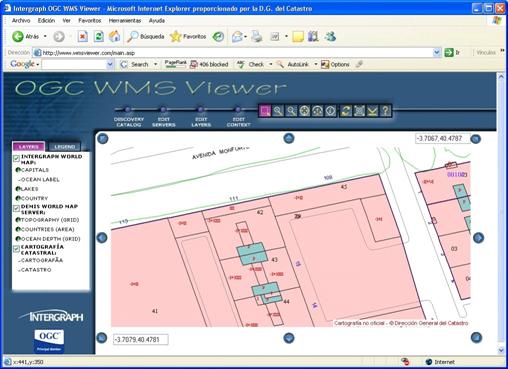Screen dimensions: 508x369
Task: Click the first magnifier tool beside the pink tool
Action: pyautogui.click(x=278, y=111)
